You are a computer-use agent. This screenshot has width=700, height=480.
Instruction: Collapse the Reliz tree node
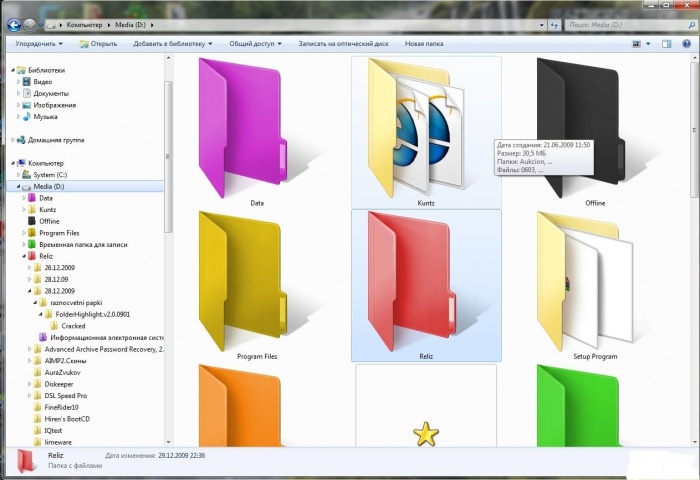coord(25,256)
